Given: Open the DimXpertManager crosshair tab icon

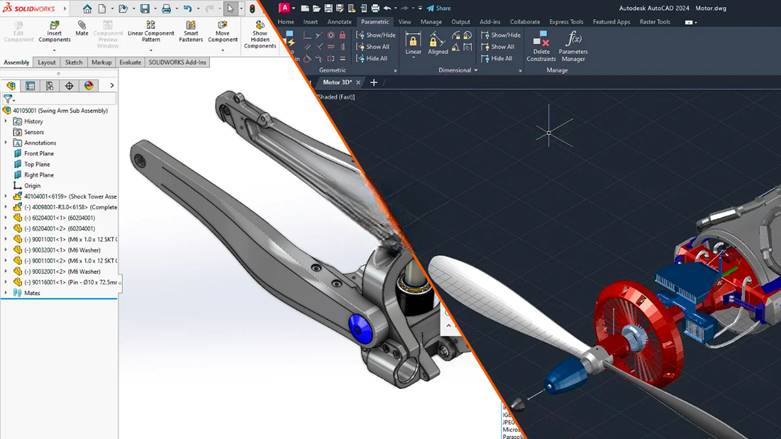Looking at the screenshot, I should 69,86.
